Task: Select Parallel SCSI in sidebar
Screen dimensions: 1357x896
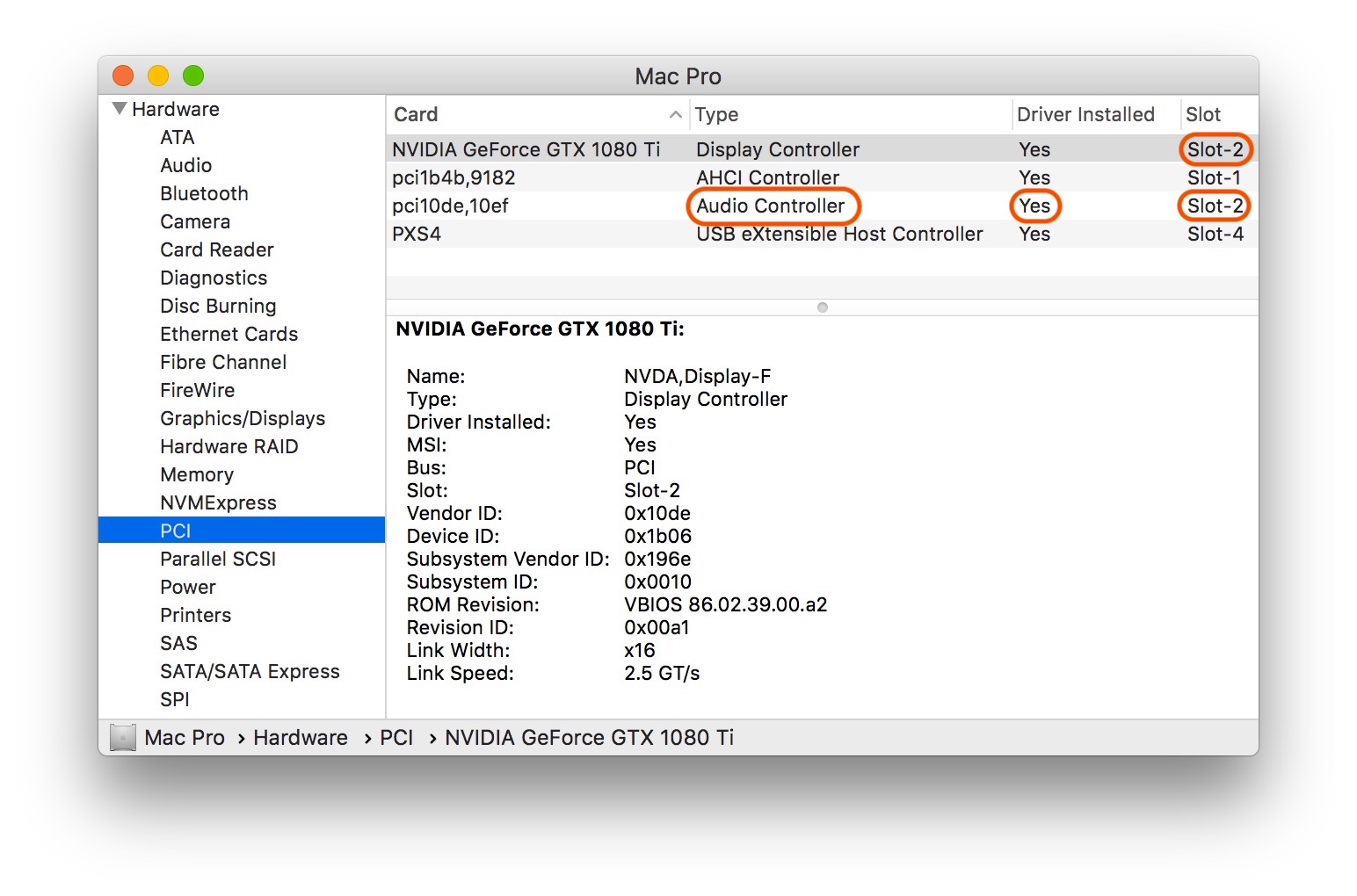Action: click(x=218, y=559)
